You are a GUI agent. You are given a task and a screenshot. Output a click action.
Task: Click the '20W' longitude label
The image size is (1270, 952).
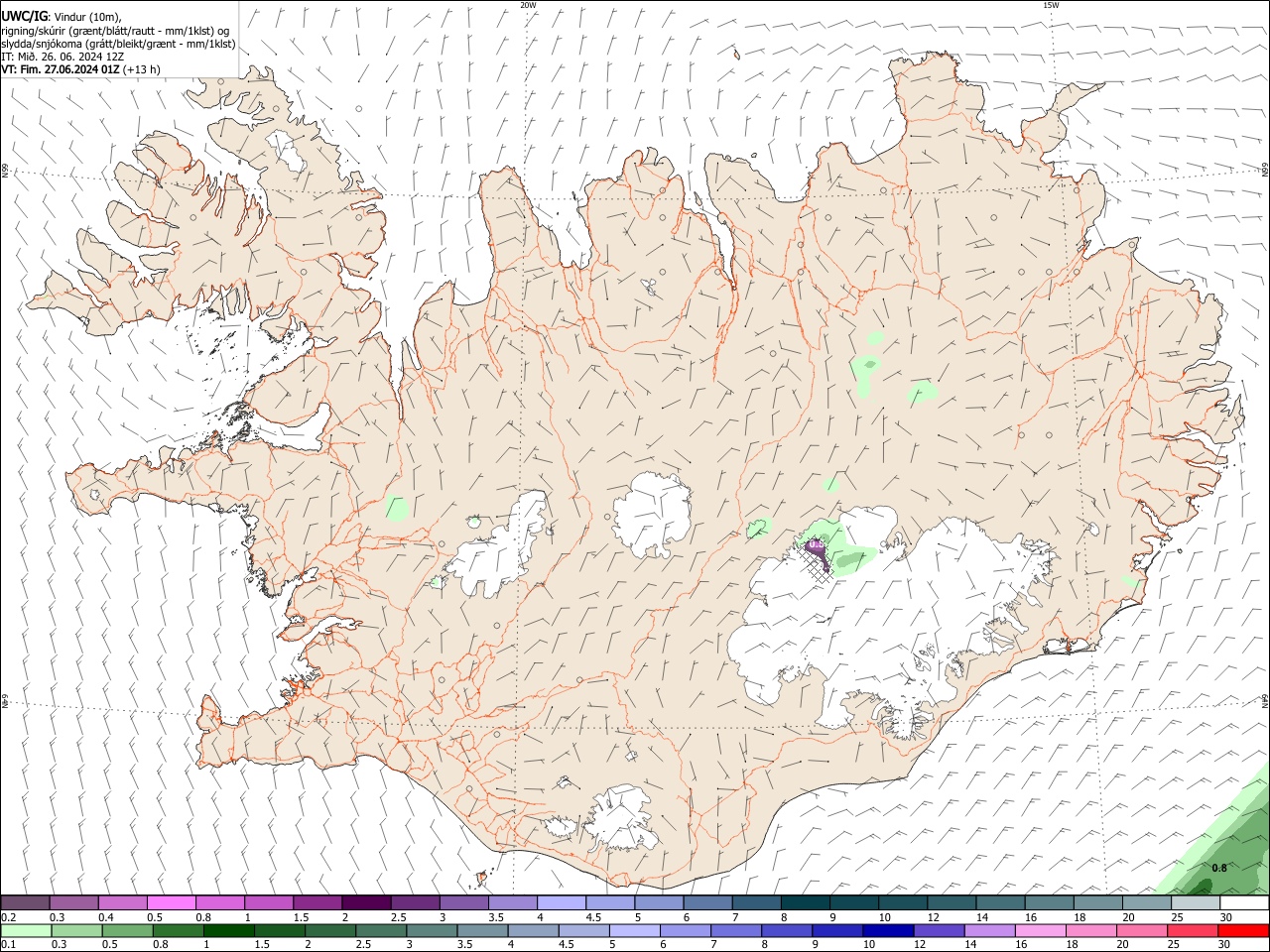tap(528, 5)
